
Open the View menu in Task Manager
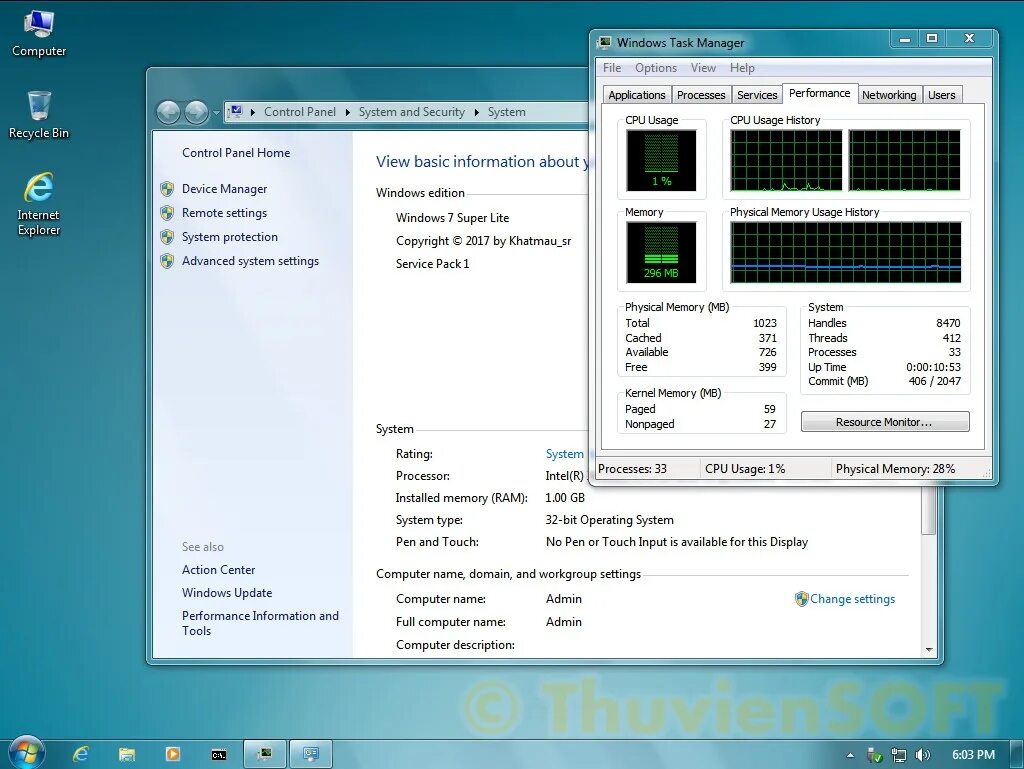click(703, 68)
